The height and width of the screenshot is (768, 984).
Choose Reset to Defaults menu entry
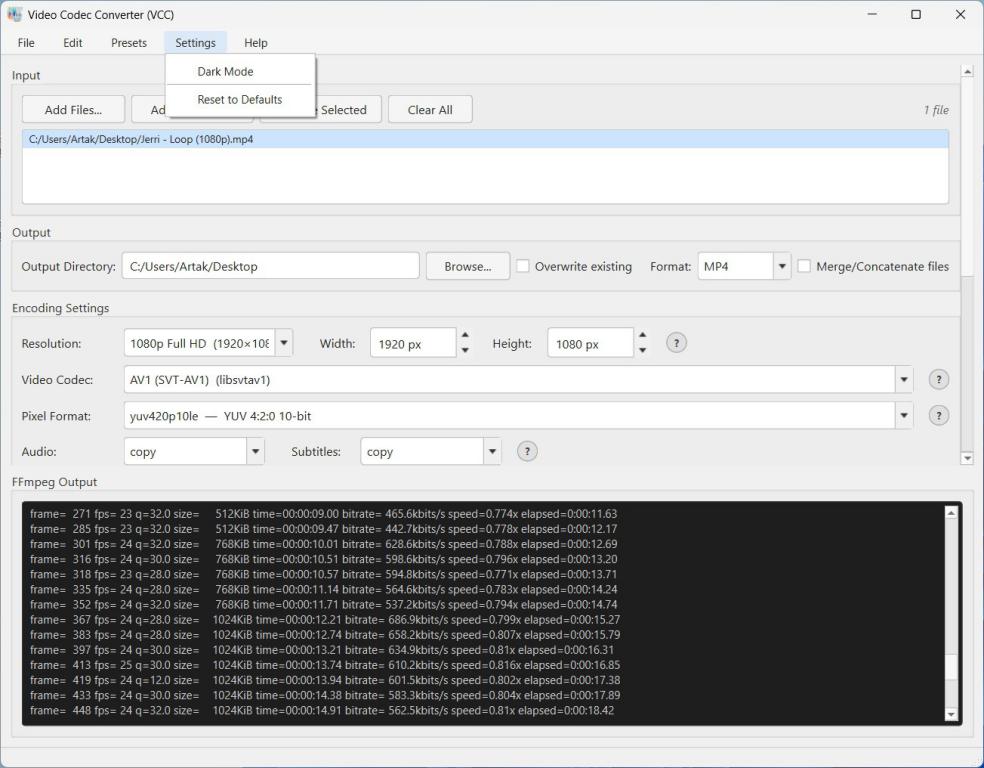click(240, 100)
